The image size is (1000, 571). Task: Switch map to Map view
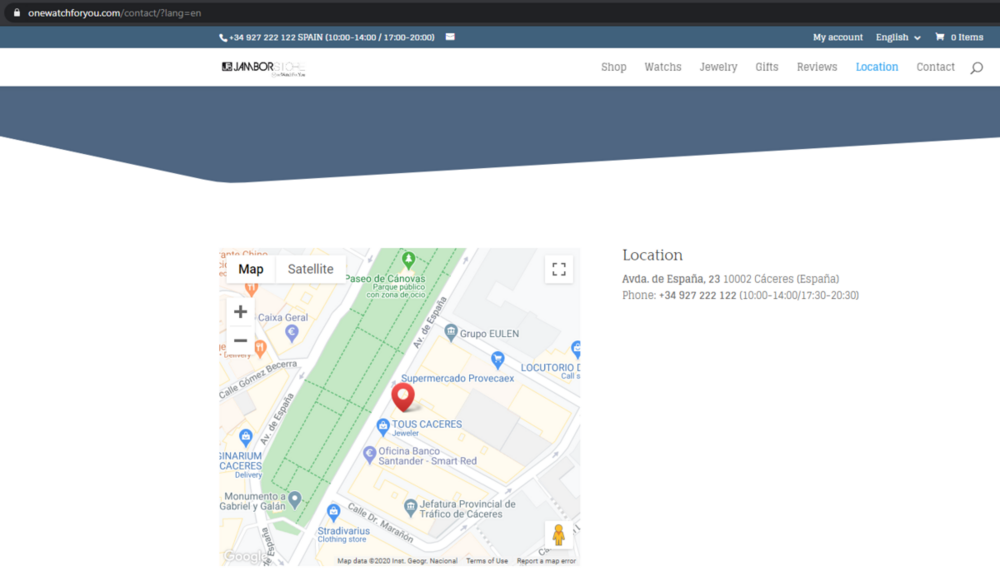pyautogui.click(x=251, y=269)
